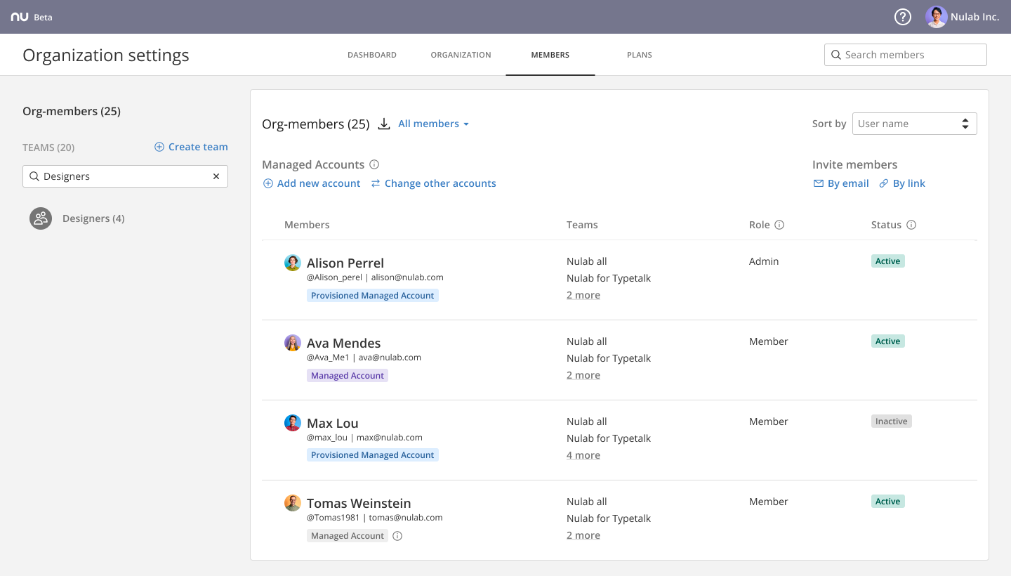The height and width of the screenshot is (576, 1011).
Task: Focus the Search members field
Action: (905, 55)
